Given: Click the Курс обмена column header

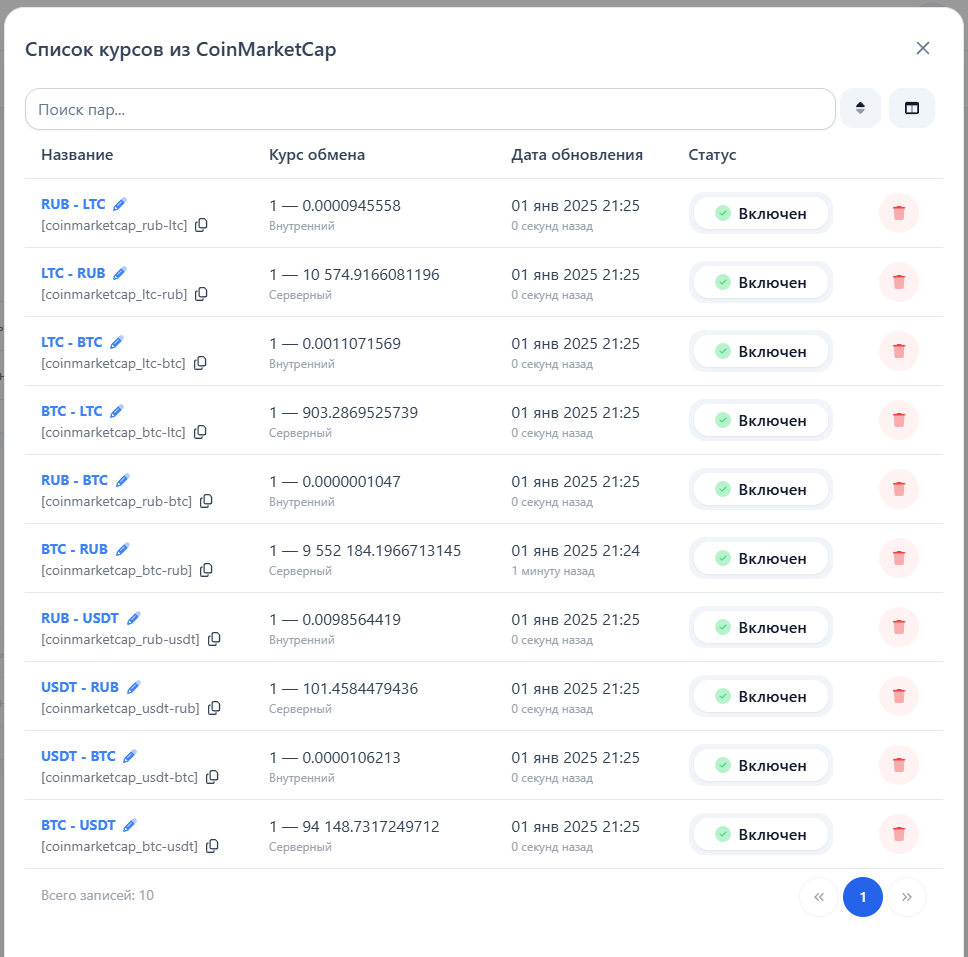Looking at the screenshot, I should 317,155.
